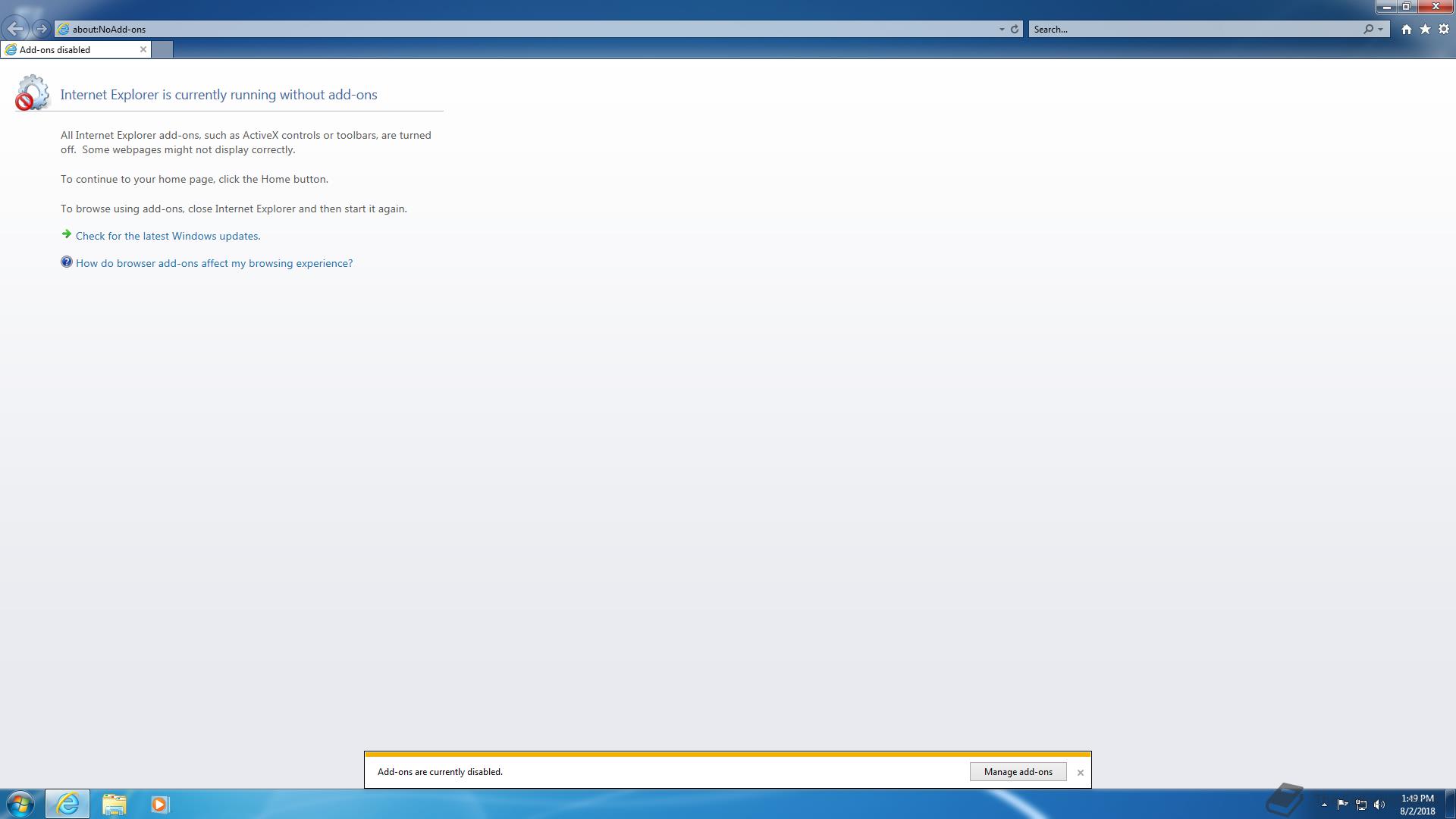1456x819 pixels.
Task: Restore down the Internet Explorer window
Action: click(x=1406, y=7)
